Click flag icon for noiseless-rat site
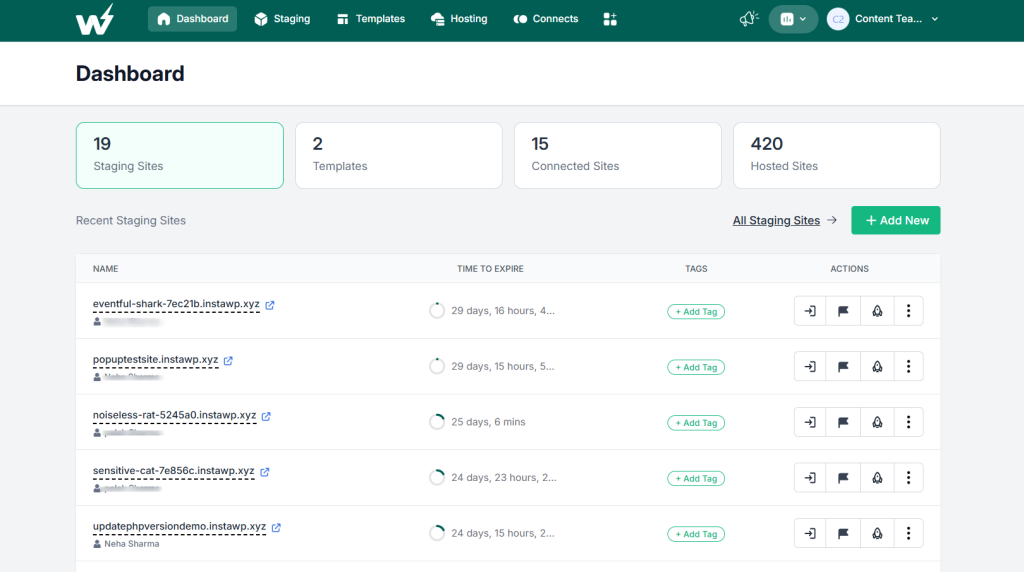The height and width of the screenshot is (572, 1024). pos(843,422)
